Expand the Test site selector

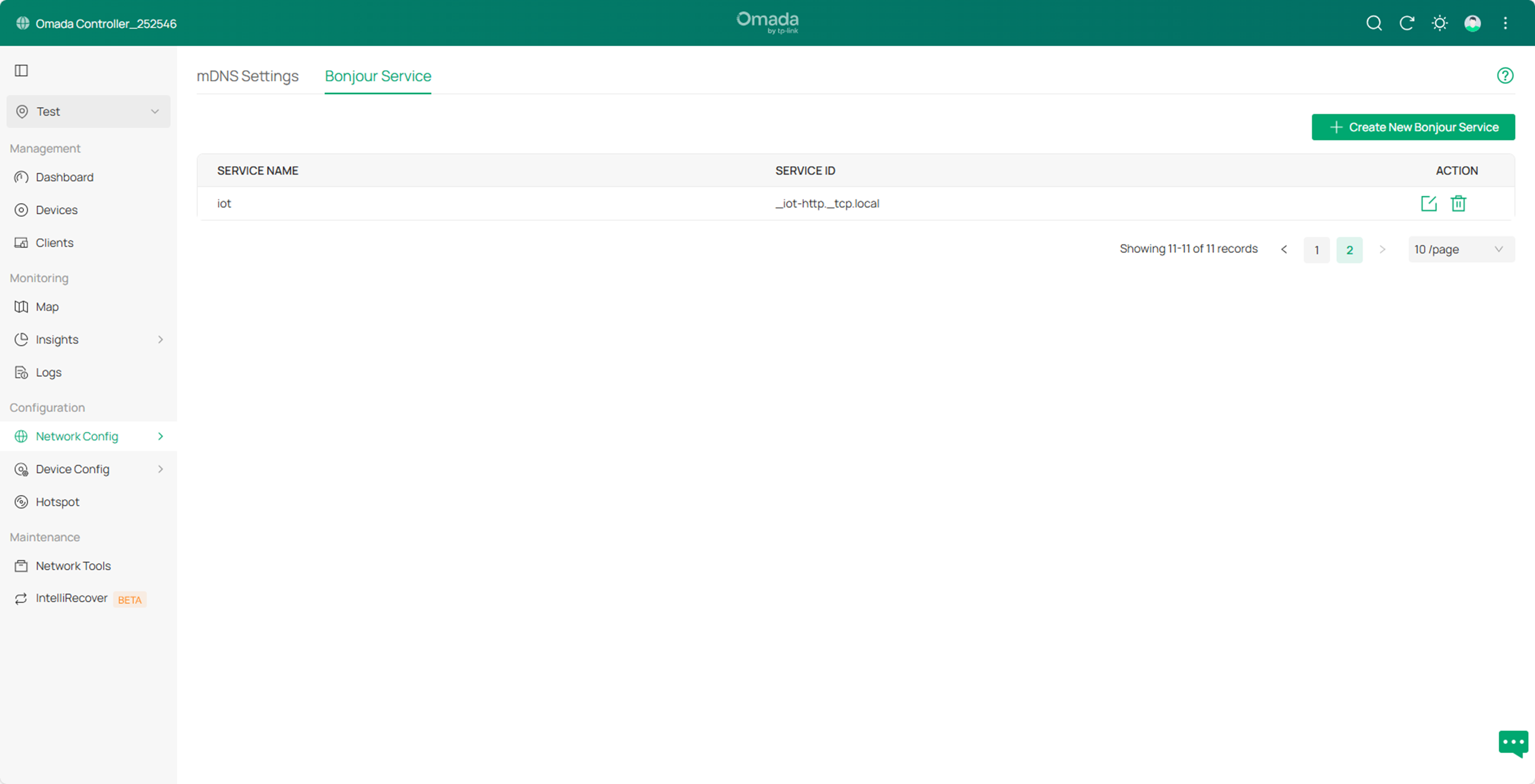click(88, 111)
